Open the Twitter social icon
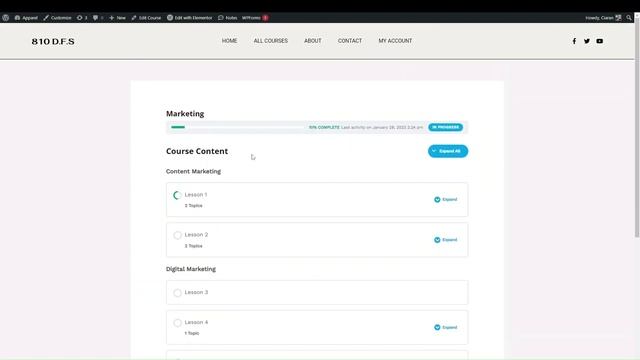 pos(587,41)
